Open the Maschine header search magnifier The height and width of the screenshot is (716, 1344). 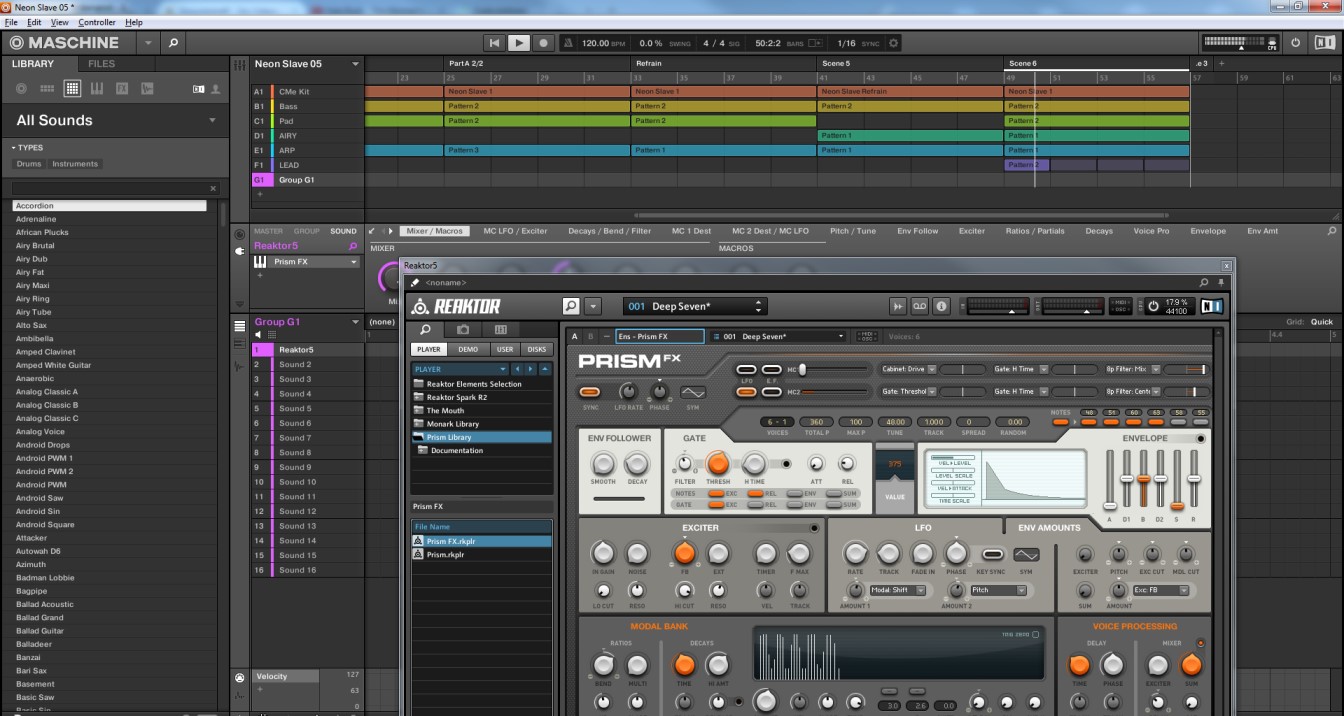click(x=173, y=43)
